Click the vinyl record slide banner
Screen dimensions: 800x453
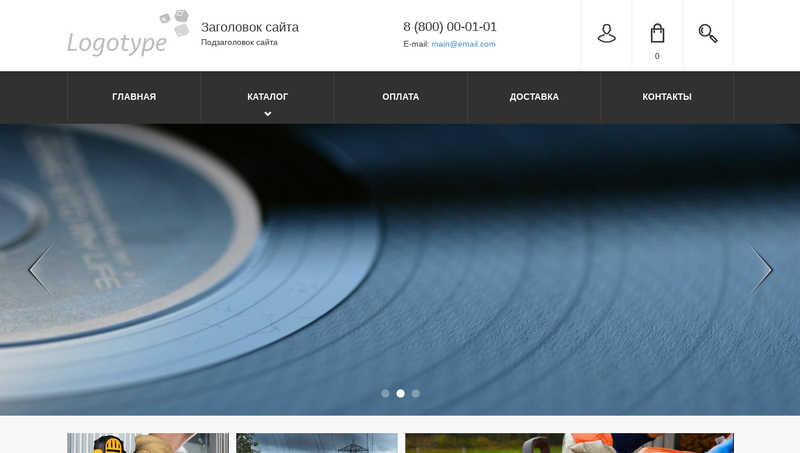click(x=400, y=269)
